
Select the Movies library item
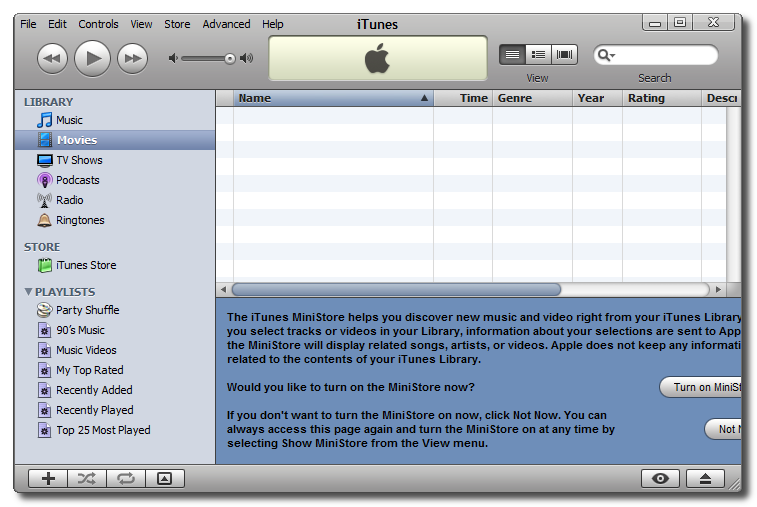[x=115, y=140]
